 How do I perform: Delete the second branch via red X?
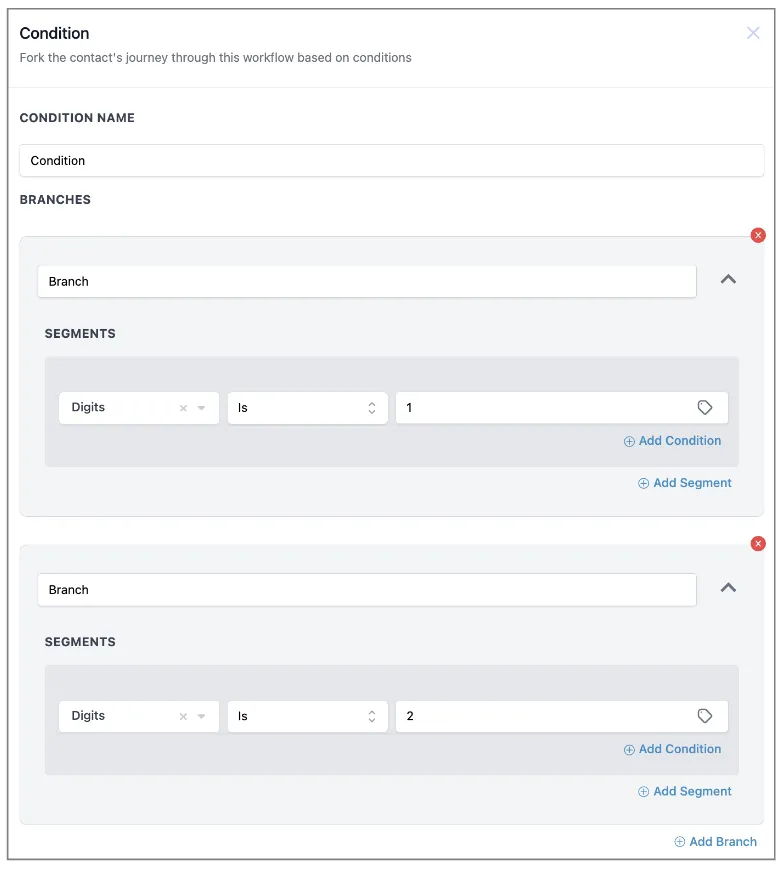[x=758, y=543]
